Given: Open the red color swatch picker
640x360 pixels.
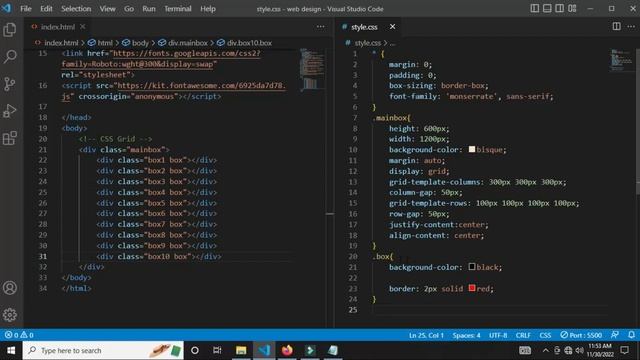Looking at the screenshot, I should (472, 288).
